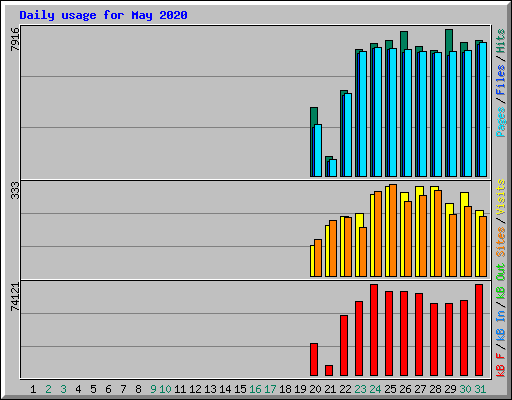Click green day label 16 on the x-axis
The image size is (512, 400).
255,389
